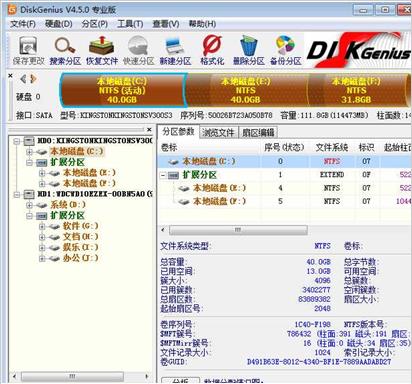Image resolution: width=412 pixels, height=384 pixels.
Task: Select 办公 (J:) partition in tree
Action: [x=80, y=258]
